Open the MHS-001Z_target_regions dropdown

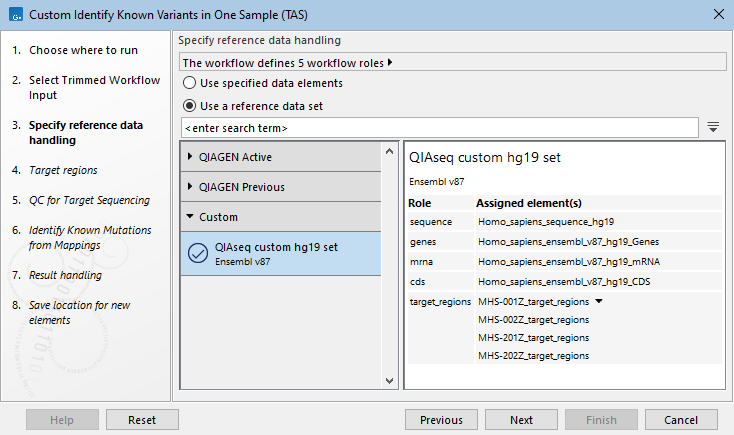[599, 301]
